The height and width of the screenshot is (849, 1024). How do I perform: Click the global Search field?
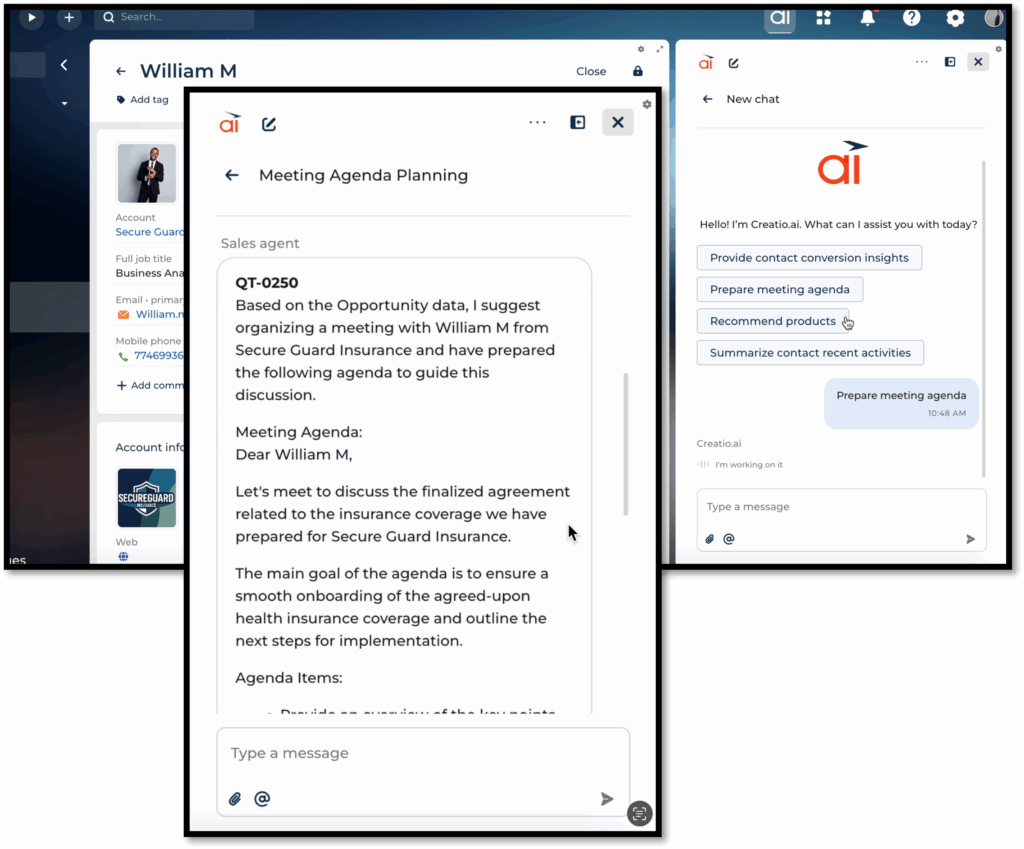(x=175, y=17)
